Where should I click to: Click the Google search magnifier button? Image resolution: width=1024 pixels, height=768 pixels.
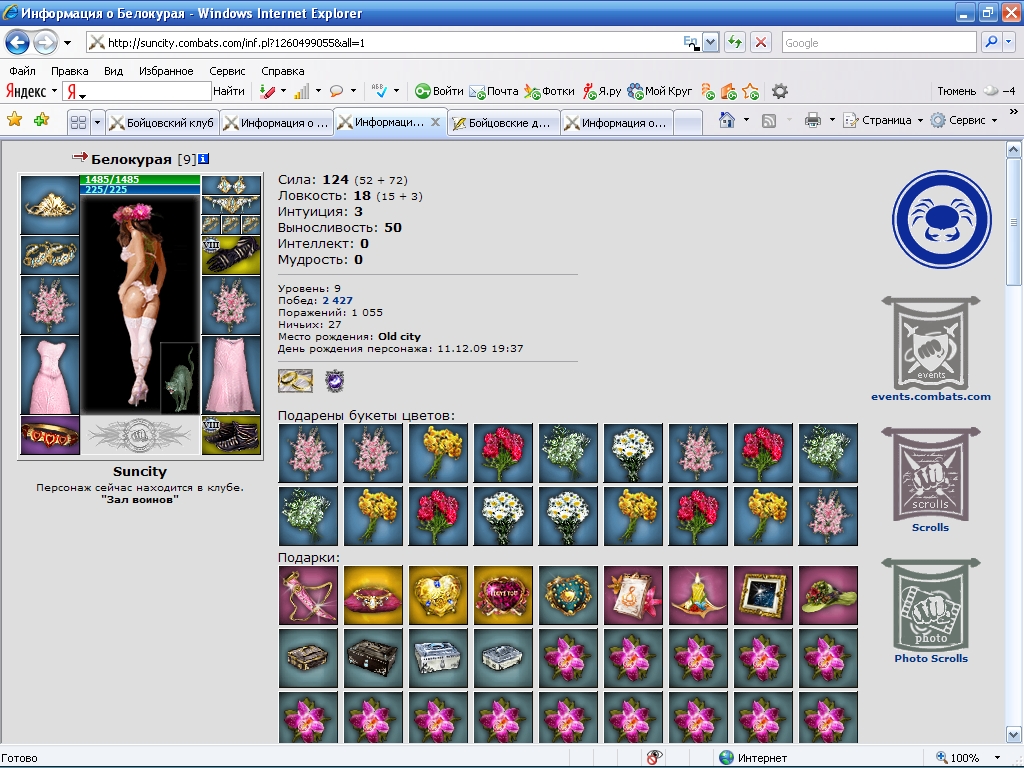pos(991,42)
